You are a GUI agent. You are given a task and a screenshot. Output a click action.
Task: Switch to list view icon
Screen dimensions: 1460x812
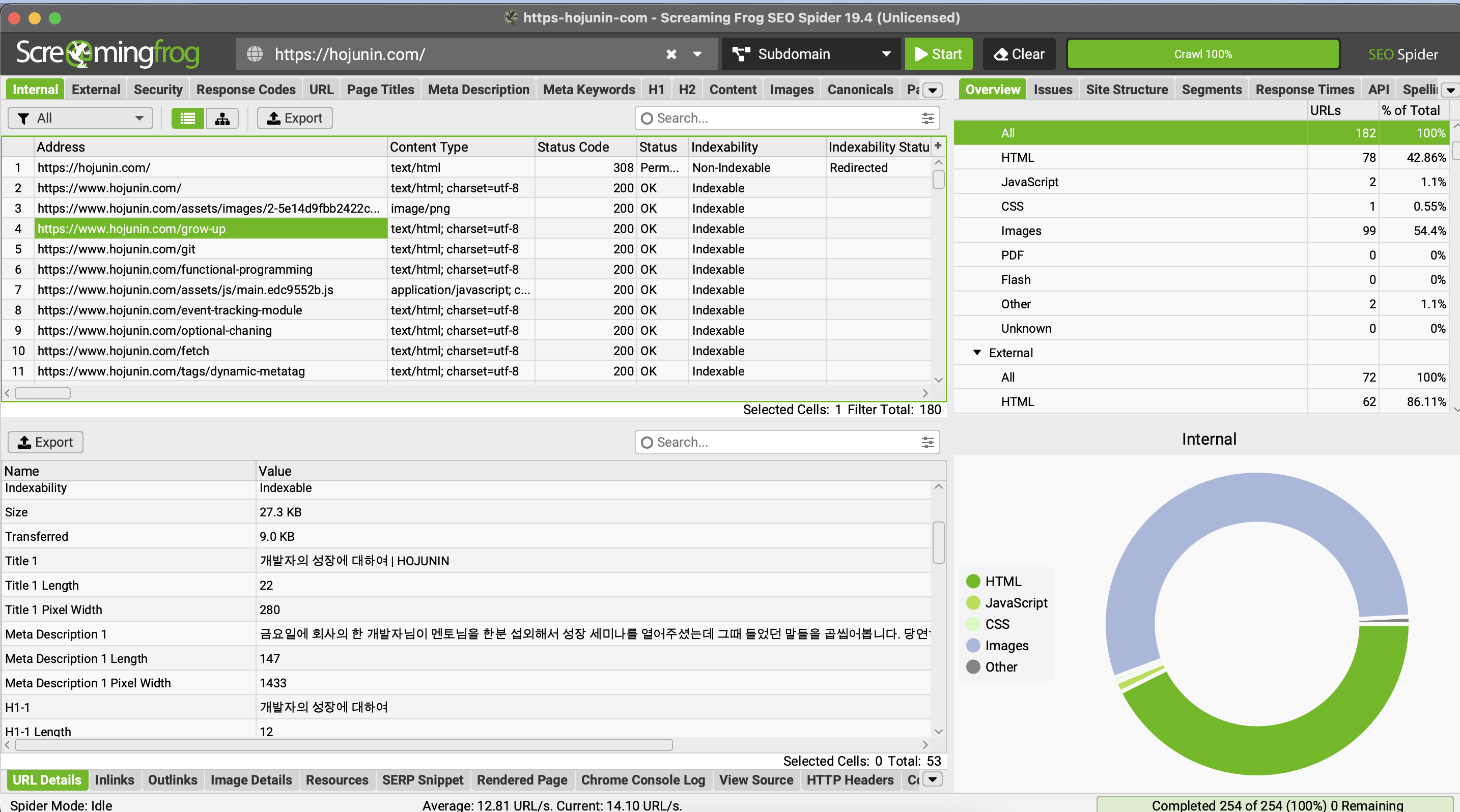point(188,118)
